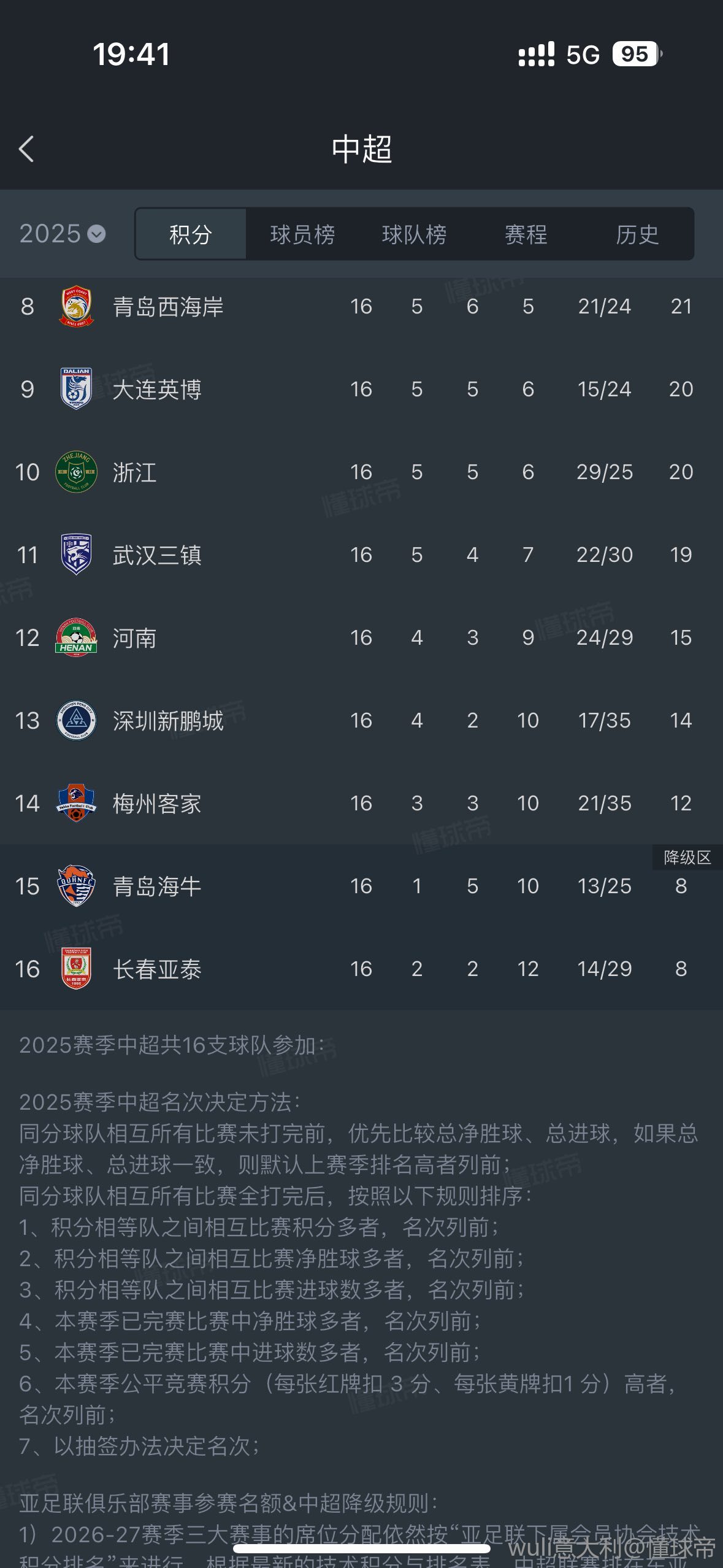Switch to the 球员榜 tab

(302, 234)
